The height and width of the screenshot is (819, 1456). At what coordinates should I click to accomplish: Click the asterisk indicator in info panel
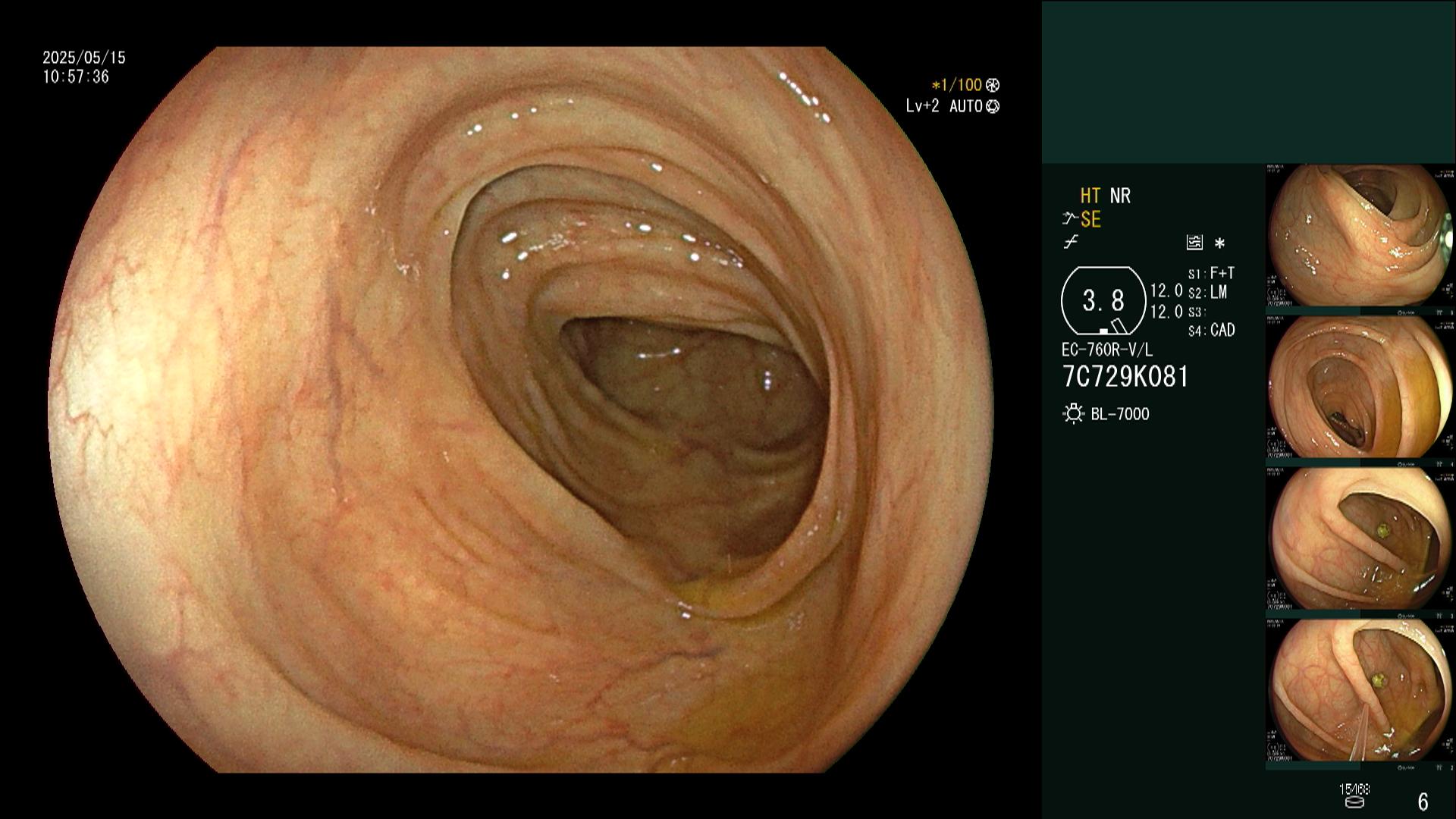pos(1219,243)
